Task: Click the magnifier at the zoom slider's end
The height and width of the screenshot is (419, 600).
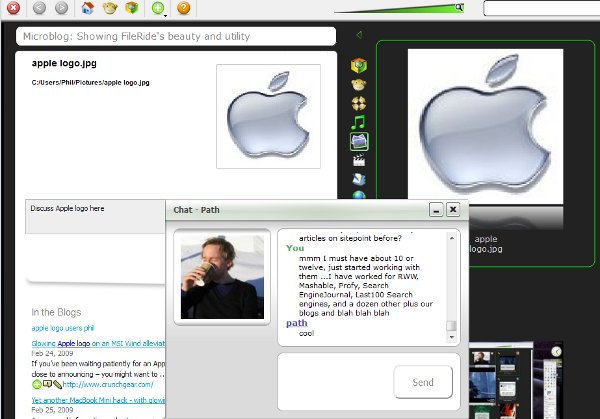Action: (459, 7)
